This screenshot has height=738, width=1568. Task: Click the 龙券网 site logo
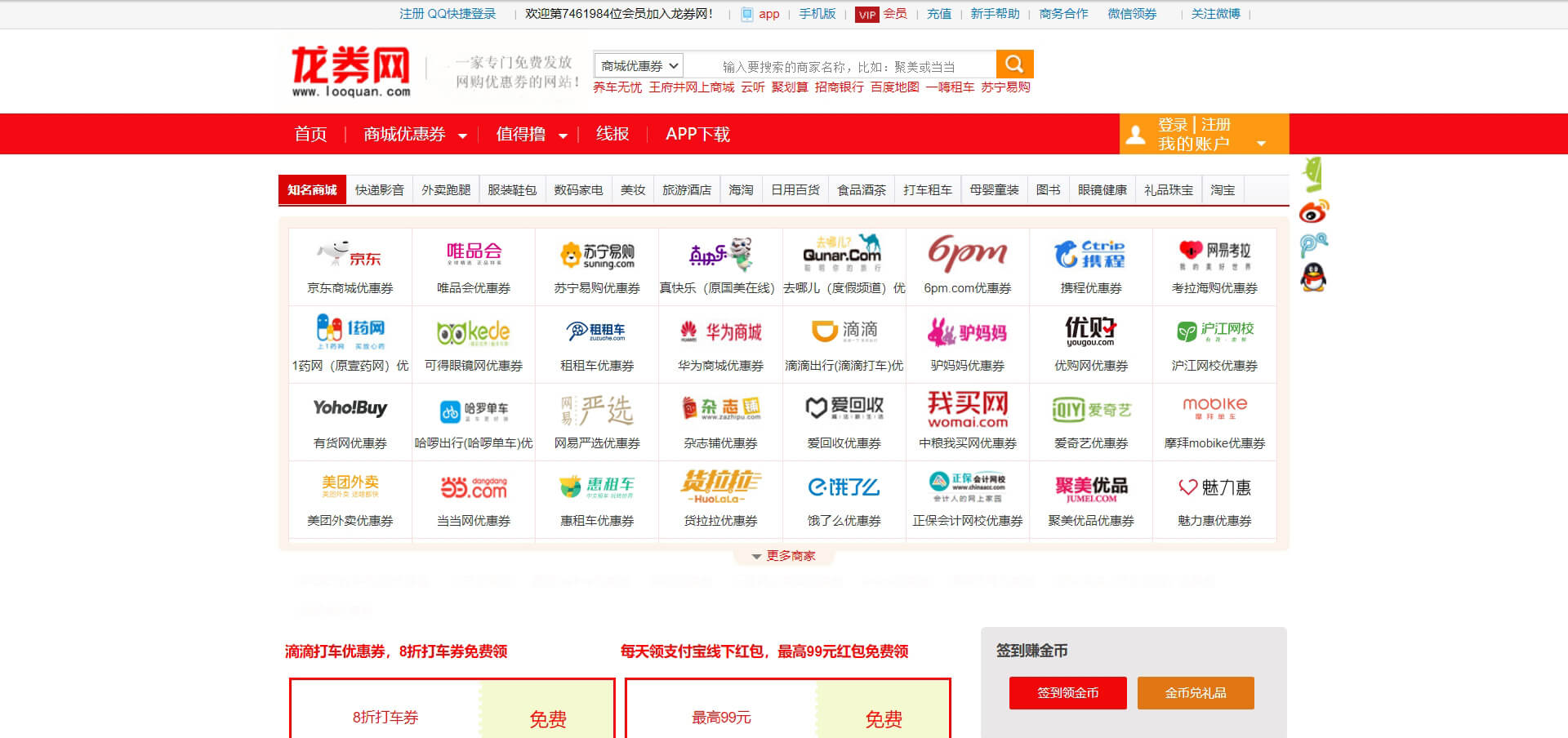pyautogui.click(x=351, y=71)
